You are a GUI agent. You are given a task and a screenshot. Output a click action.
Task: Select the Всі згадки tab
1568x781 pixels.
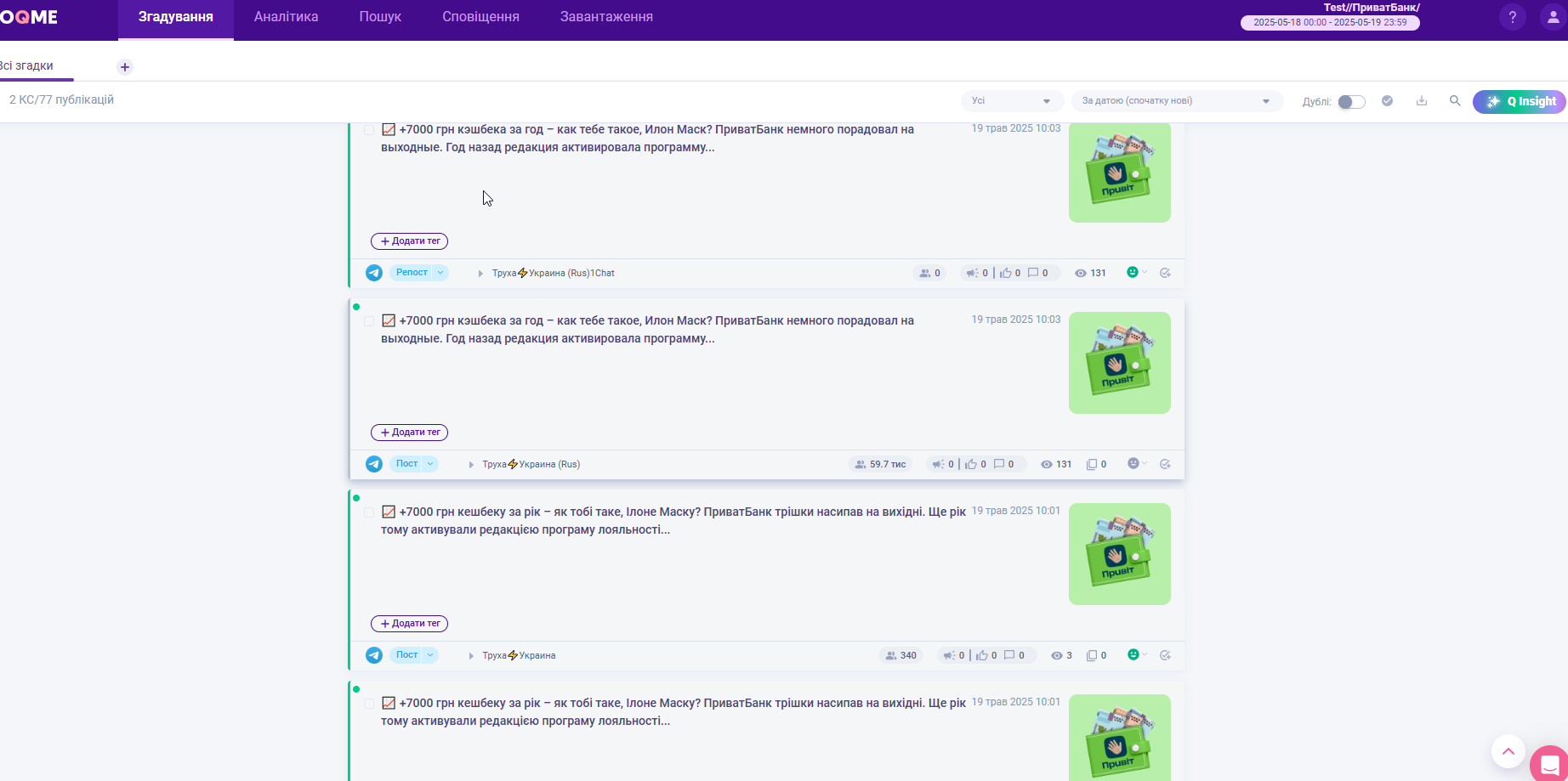(26, 66)
